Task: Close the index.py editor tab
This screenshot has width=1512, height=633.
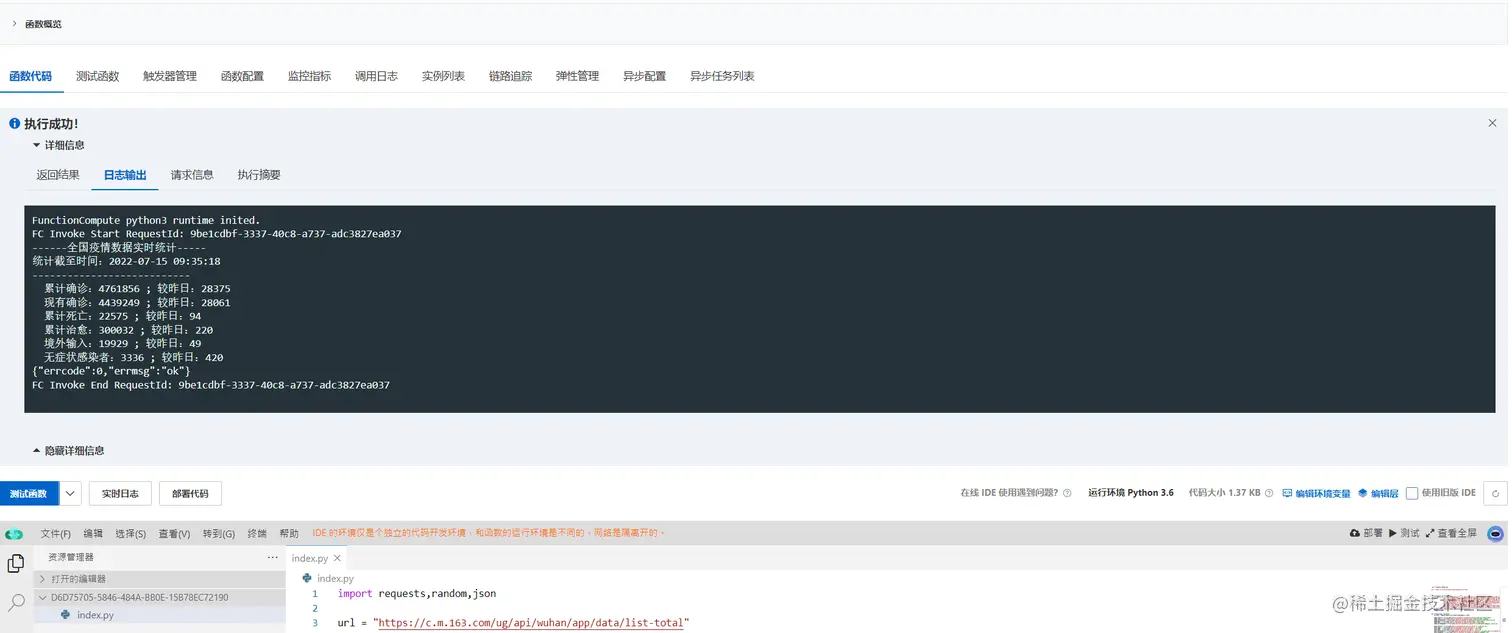Action: point(337,558)
